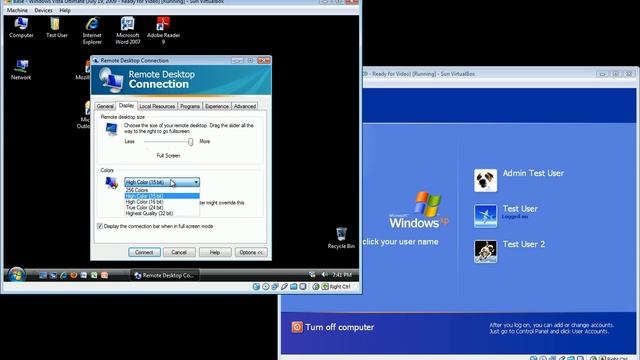The width and height of the screenshot is (640, 360).
Task: Click the colors icon beside the color dropdown
Action: pos(111,182)
